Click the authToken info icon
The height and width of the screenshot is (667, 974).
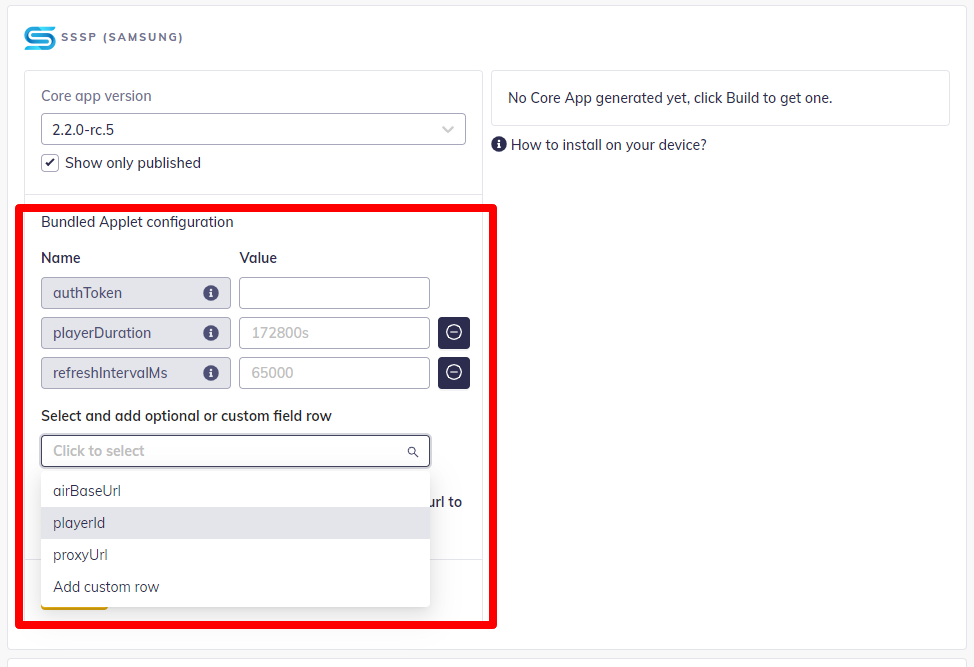pyautogui.click(x=211, y=293)
